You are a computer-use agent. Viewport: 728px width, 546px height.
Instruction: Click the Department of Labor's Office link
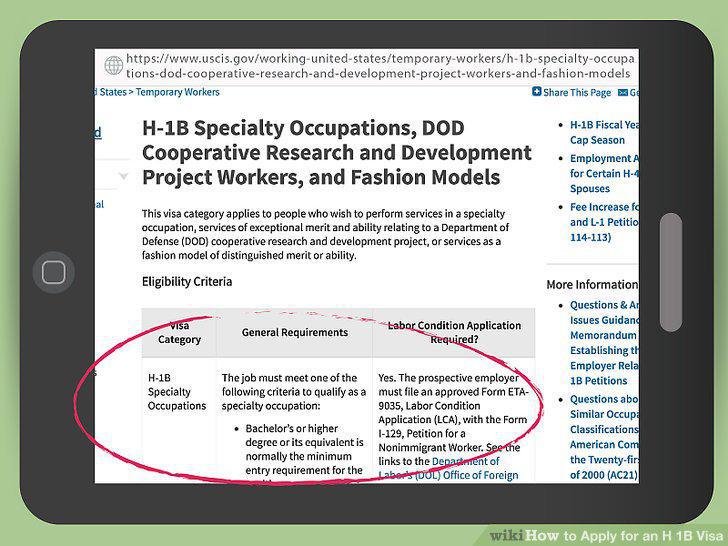448,468
